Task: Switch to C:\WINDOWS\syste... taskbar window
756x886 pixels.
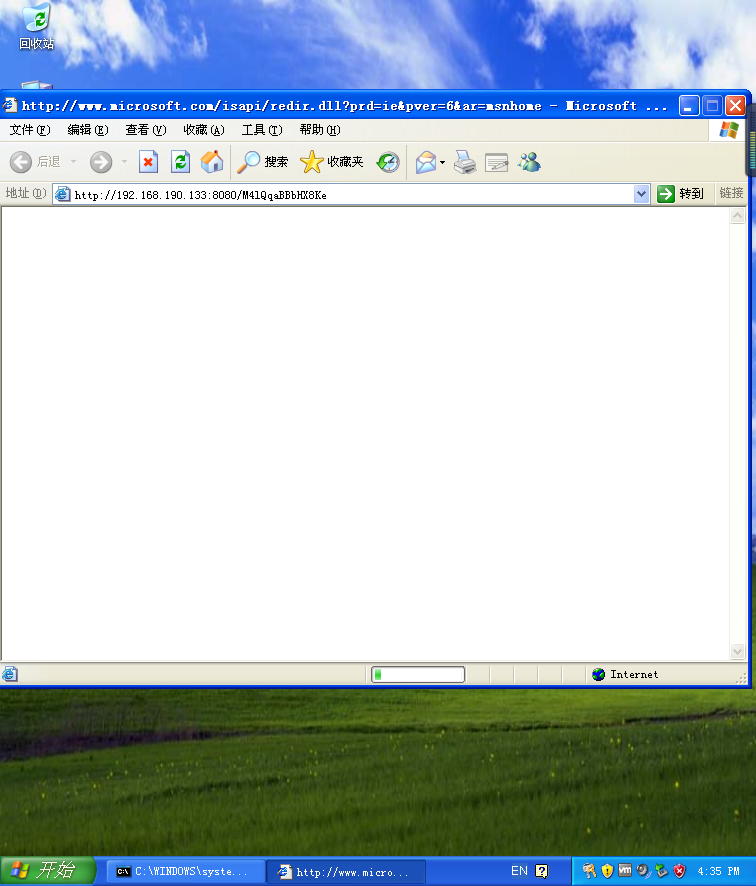Action: click(186, 871)
